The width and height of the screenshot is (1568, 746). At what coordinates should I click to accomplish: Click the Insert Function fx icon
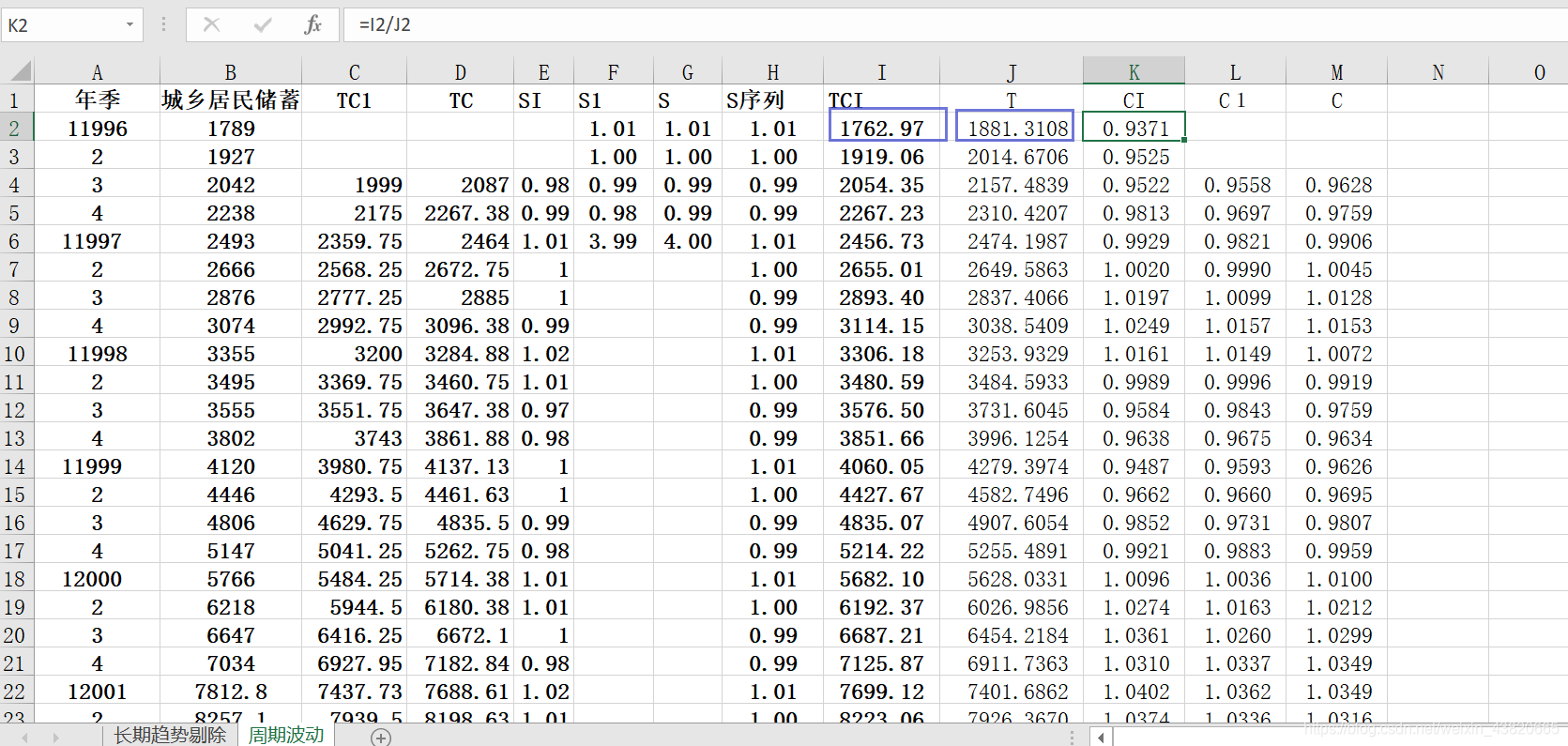click(x=313, y=24)
